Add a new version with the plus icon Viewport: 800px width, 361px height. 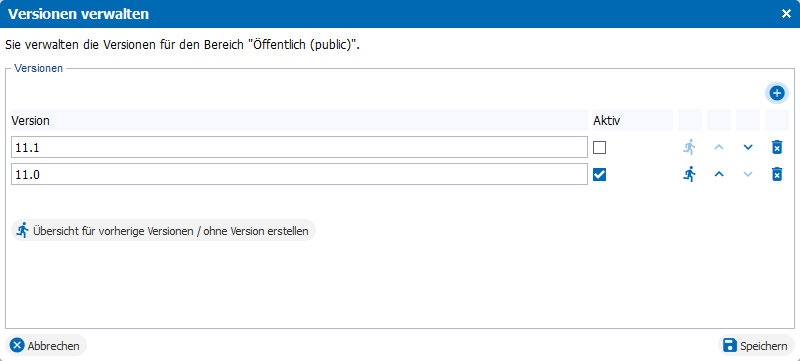point(777,93)
